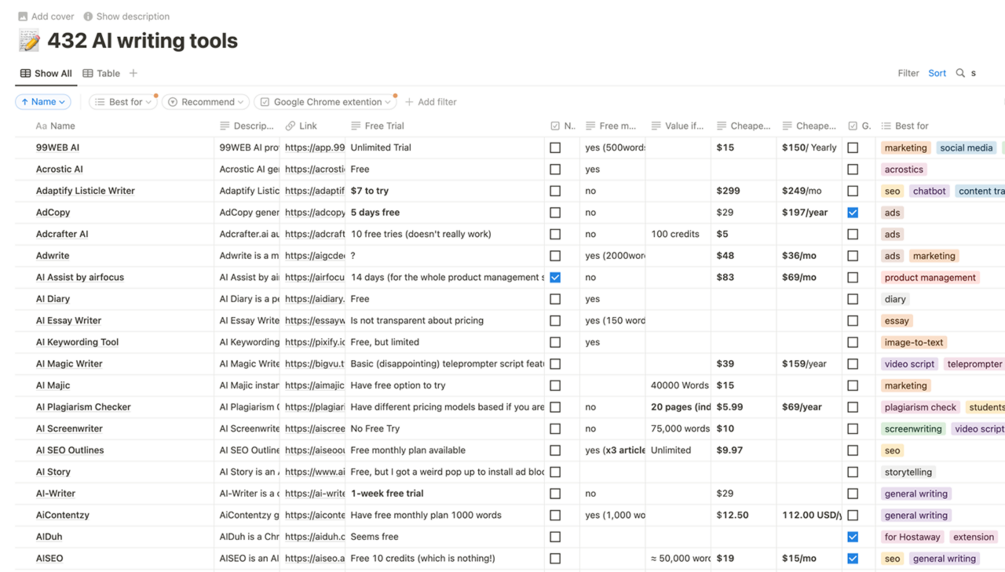The height and width of the screenshot is (572, 1005).
Task: Click the screenwriting tag
Action: pyautogui.click(x=913, y=428)
